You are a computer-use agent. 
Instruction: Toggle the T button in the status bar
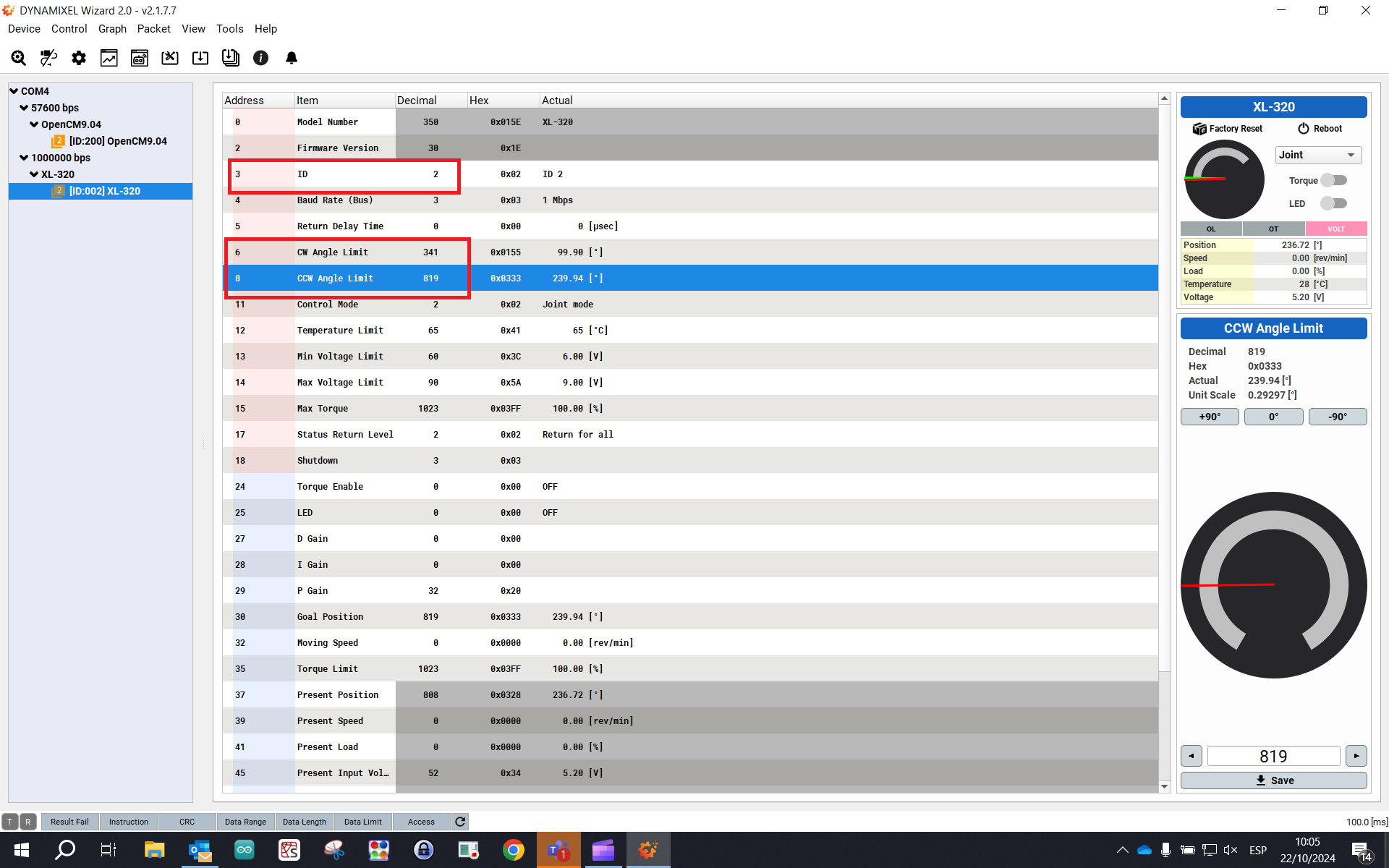(x=10, y=822)
